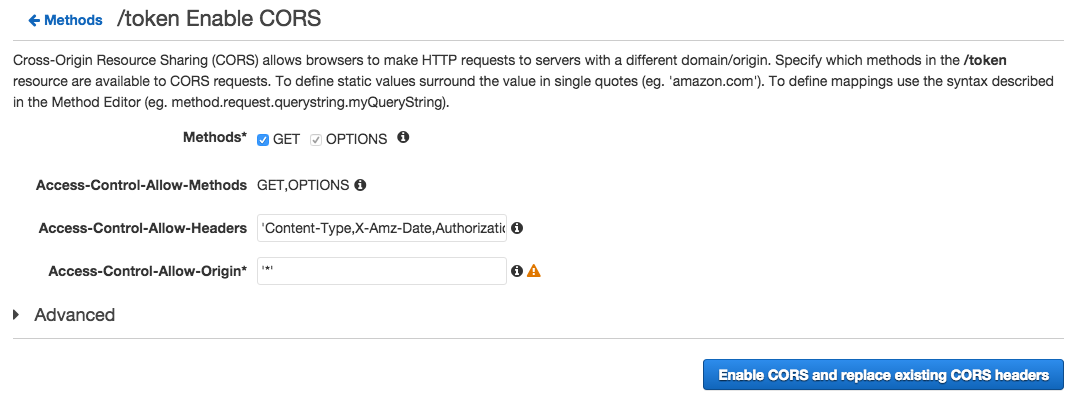Screen dimensions: 1073x400
Task: Click Enable CORS and replace existing headers
Action: click(x=883, y=375)
